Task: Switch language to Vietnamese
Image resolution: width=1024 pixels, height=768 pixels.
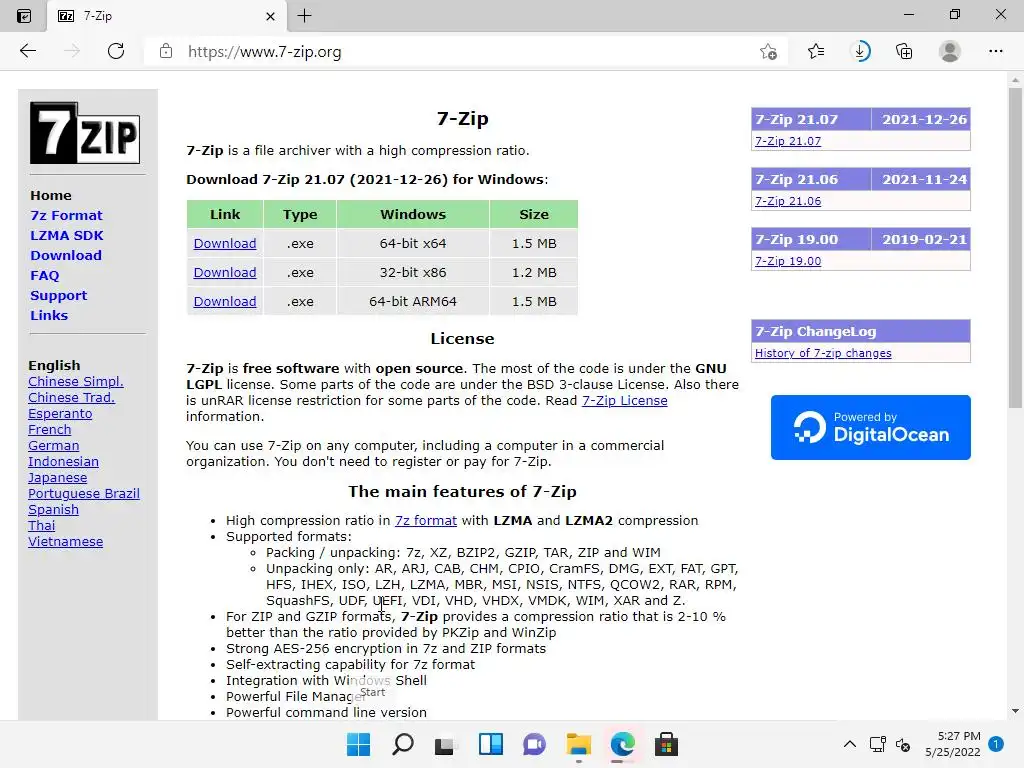Action: tap(65, 542)
